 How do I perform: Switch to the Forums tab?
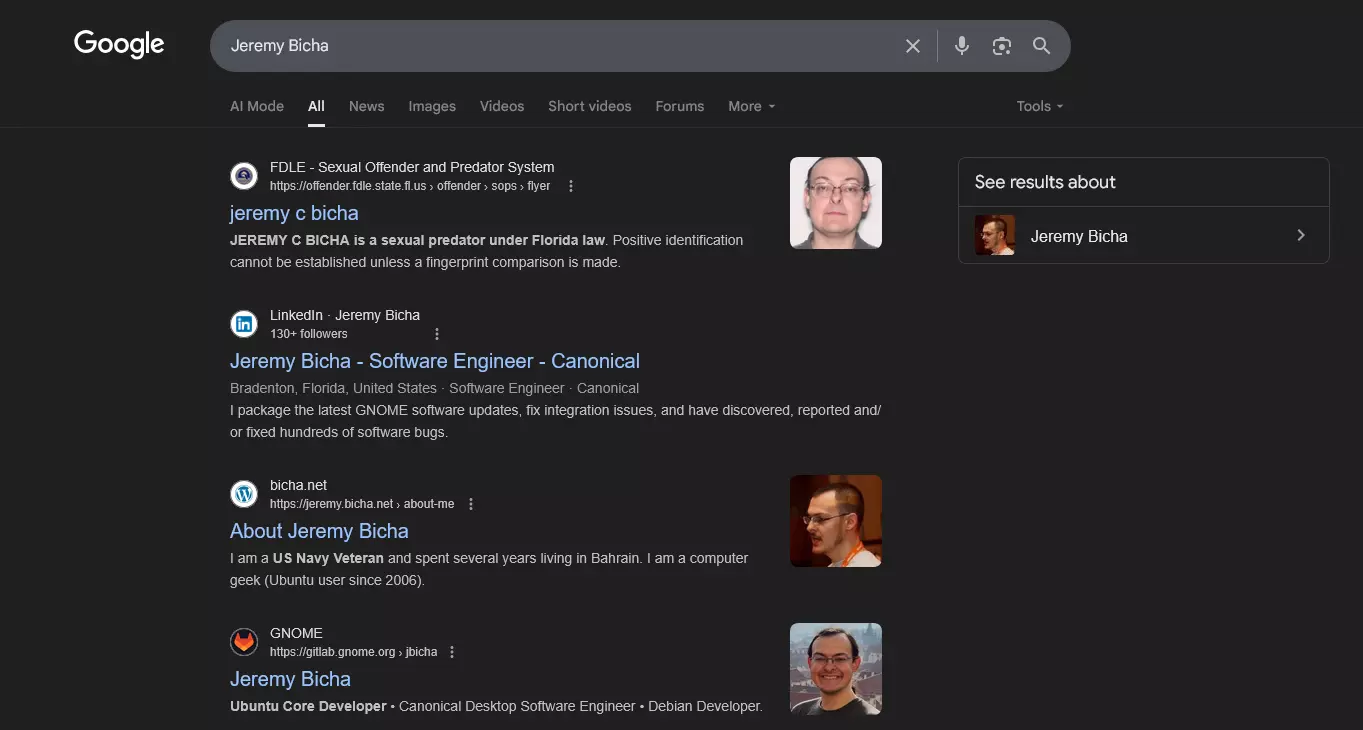point(680,106)
